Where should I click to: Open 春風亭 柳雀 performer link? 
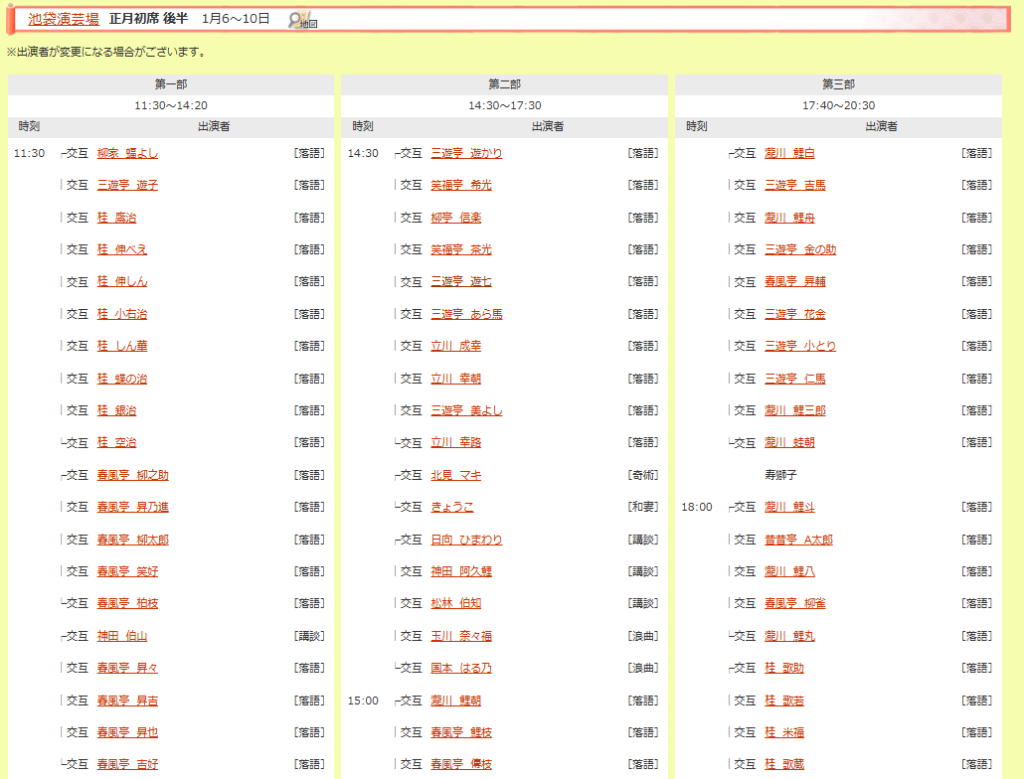pyautogui.click(x=795, y=604)
